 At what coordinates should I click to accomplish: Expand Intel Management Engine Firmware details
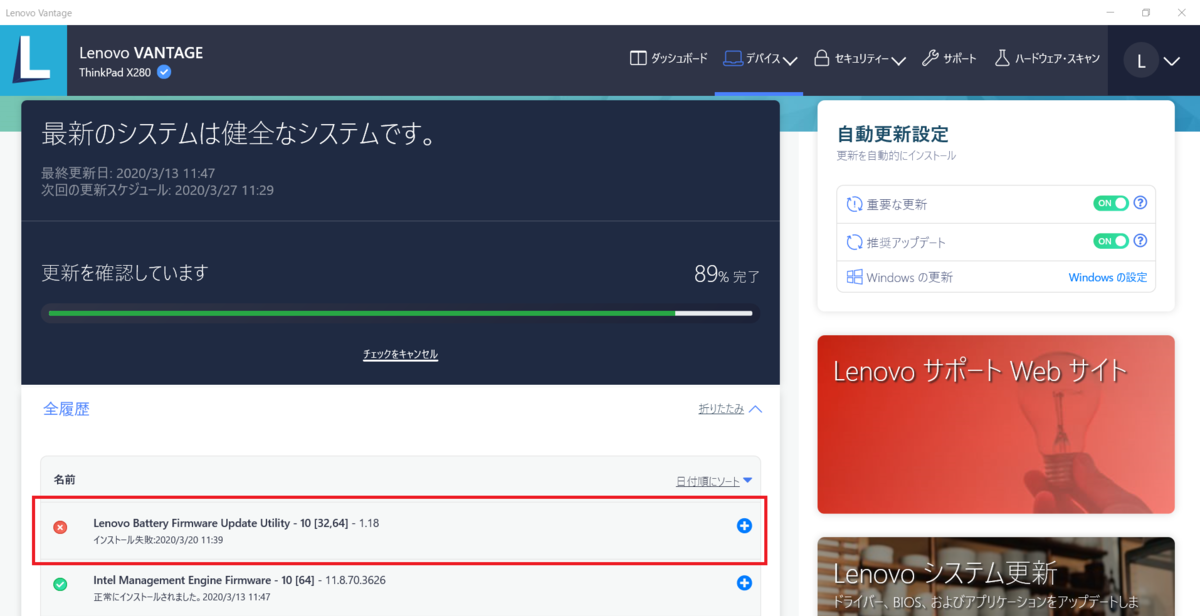[x=744, y=583]
